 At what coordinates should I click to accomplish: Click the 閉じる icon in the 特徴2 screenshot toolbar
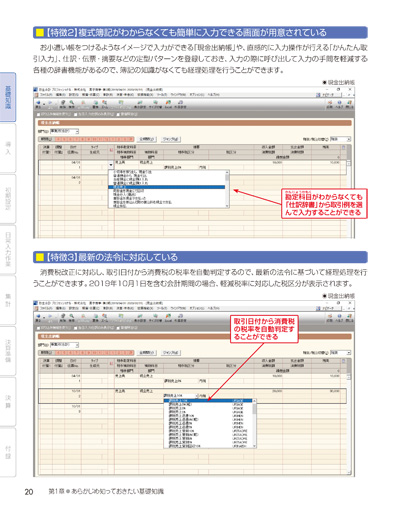point(349,104)
